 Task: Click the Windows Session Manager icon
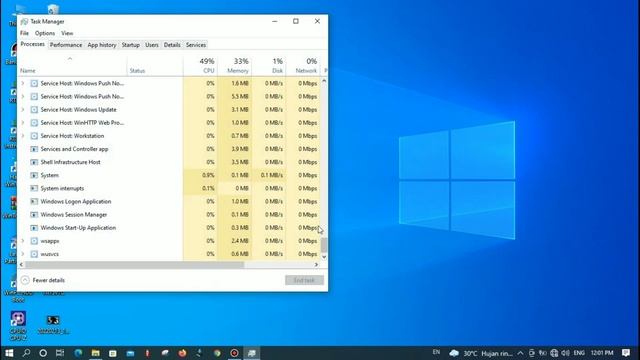coord(34,215)
